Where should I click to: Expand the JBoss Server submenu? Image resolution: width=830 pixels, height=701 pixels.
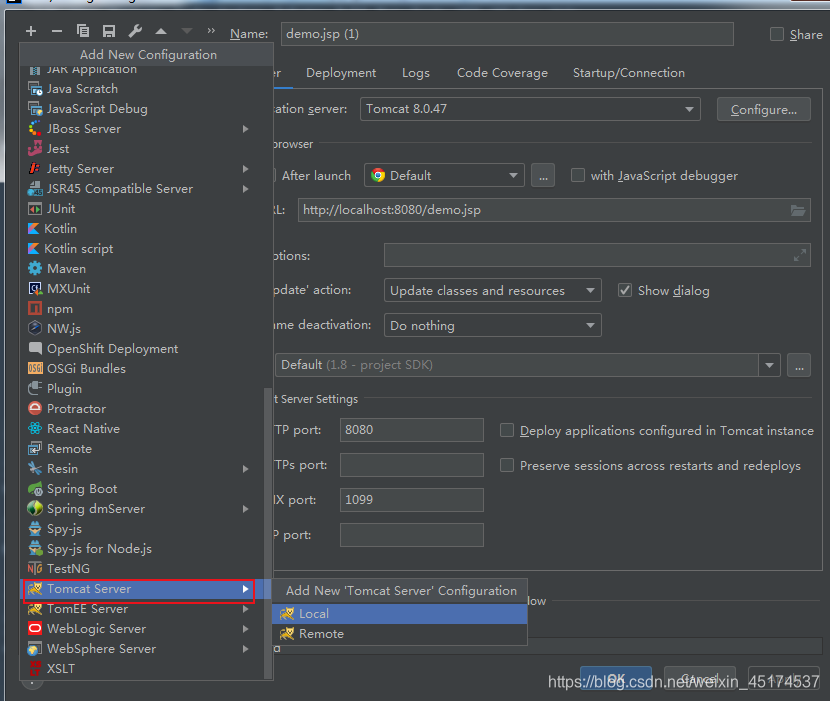click(x=245, y=129)
